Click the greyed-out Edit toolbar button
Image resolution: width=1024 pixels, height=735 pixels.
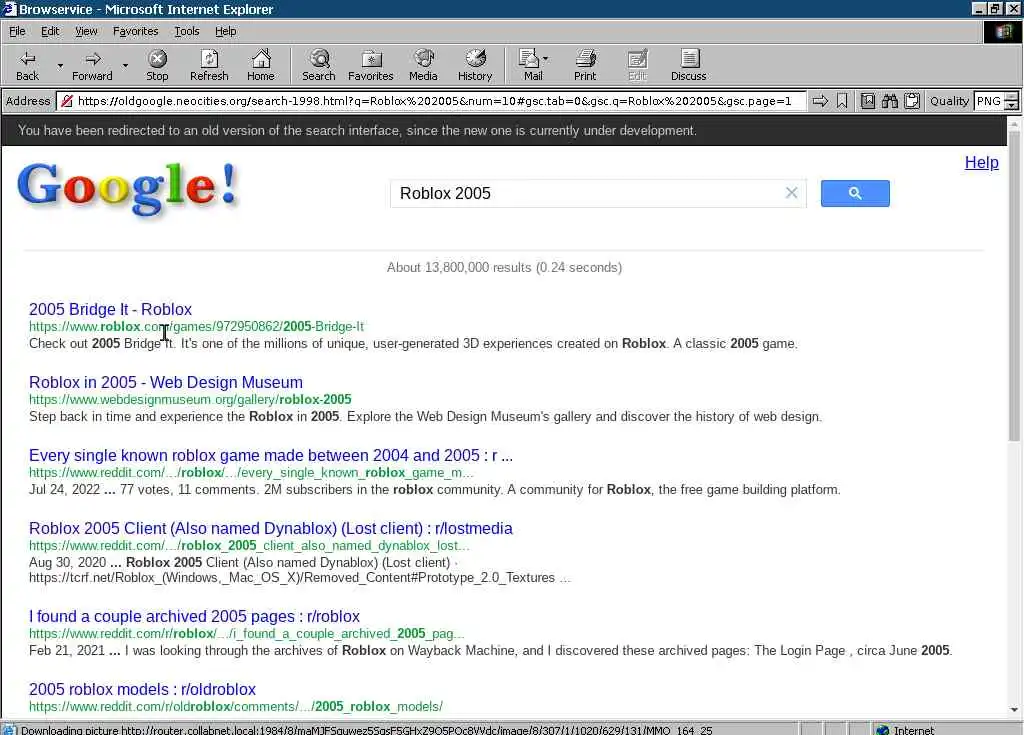(637, 65)
